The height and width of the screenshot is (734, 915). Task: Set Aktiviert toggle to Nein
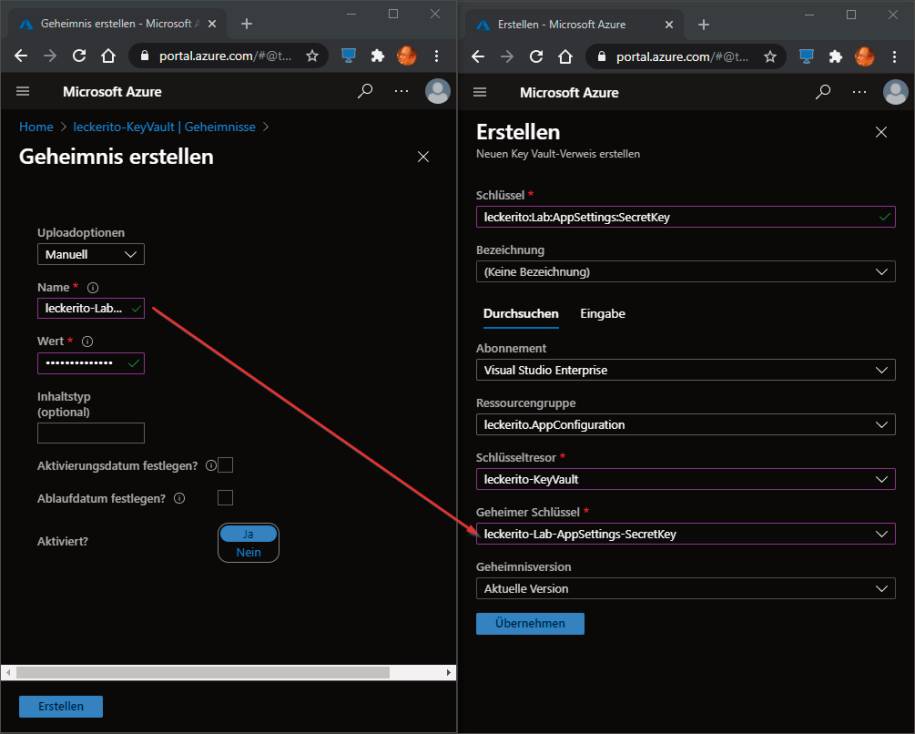[x=249, y=552]
